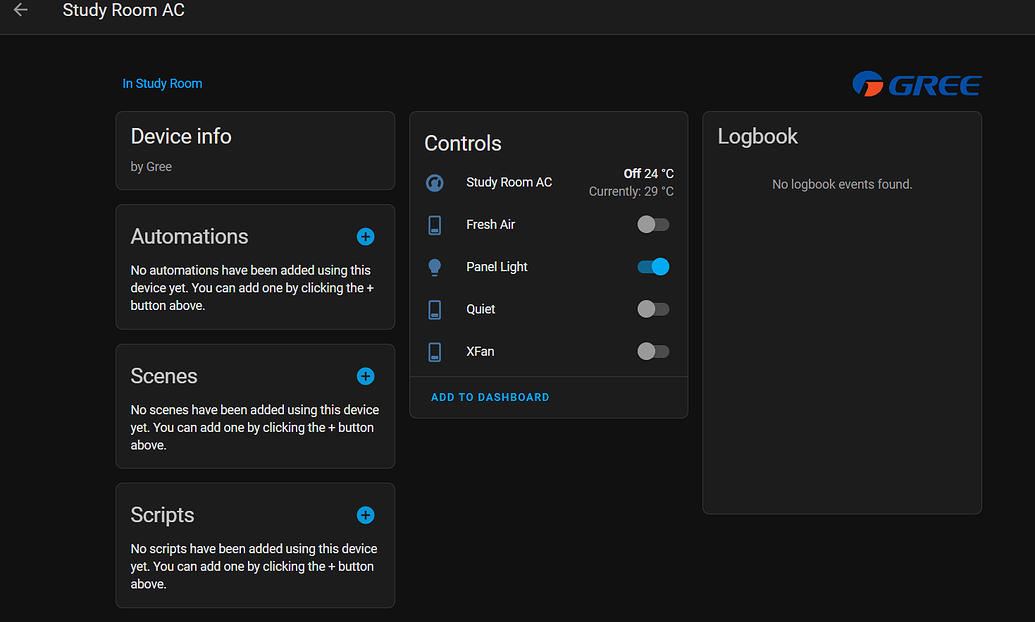The width and height of the screenshot is (1035, 622).
Task: Toggle the XFan switch on
Action: point(653,352)
